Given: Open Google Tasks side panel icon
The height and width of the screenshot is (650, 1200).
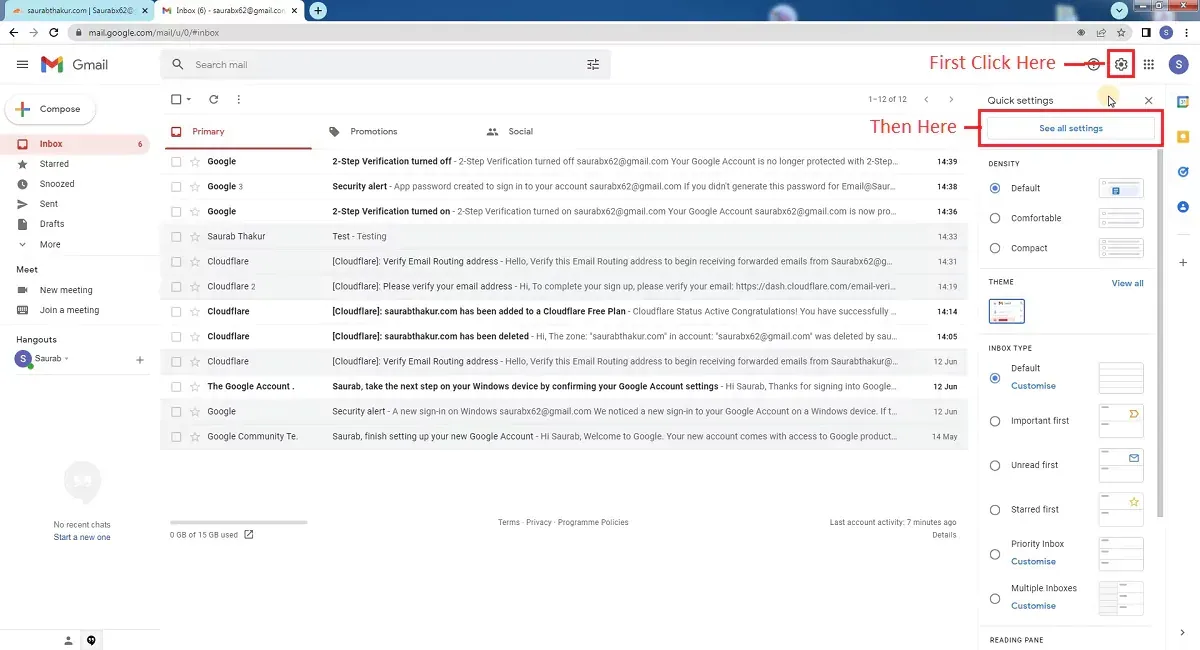Looking at the screenshot, I should (1183, 171).
